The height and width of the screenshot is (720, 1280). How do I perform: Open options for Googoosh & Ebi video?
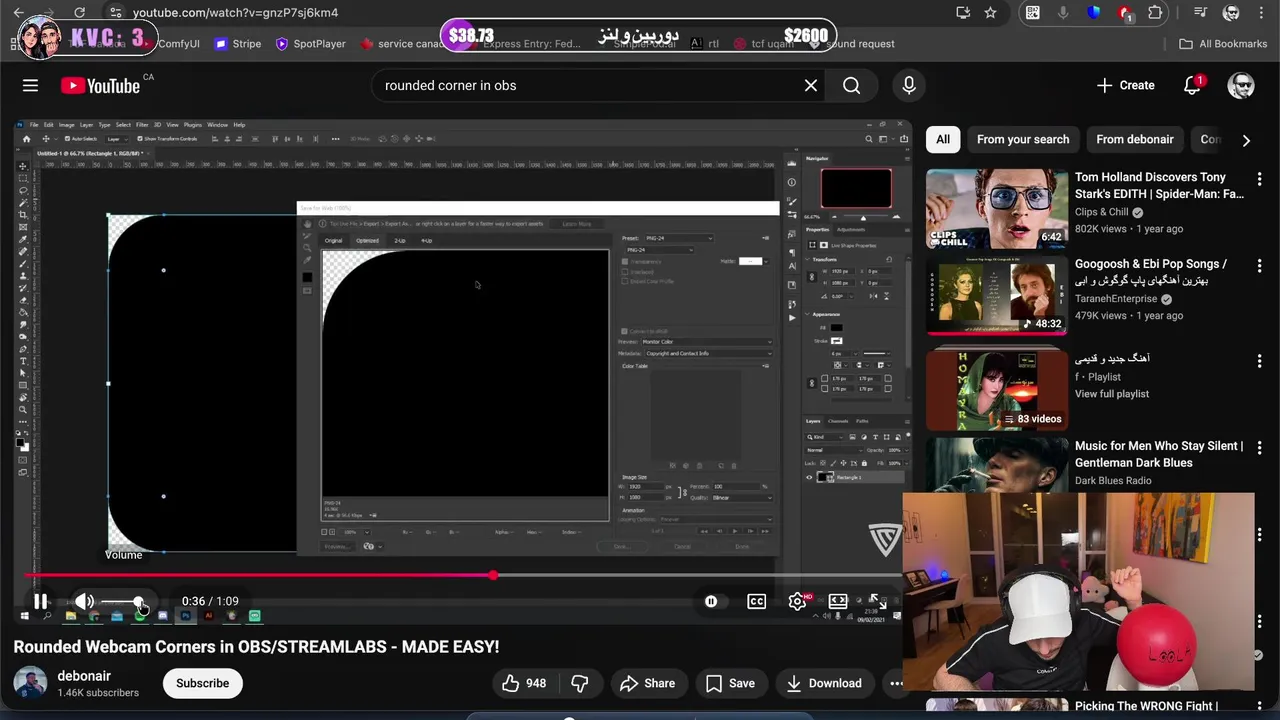coord(1259,266)
